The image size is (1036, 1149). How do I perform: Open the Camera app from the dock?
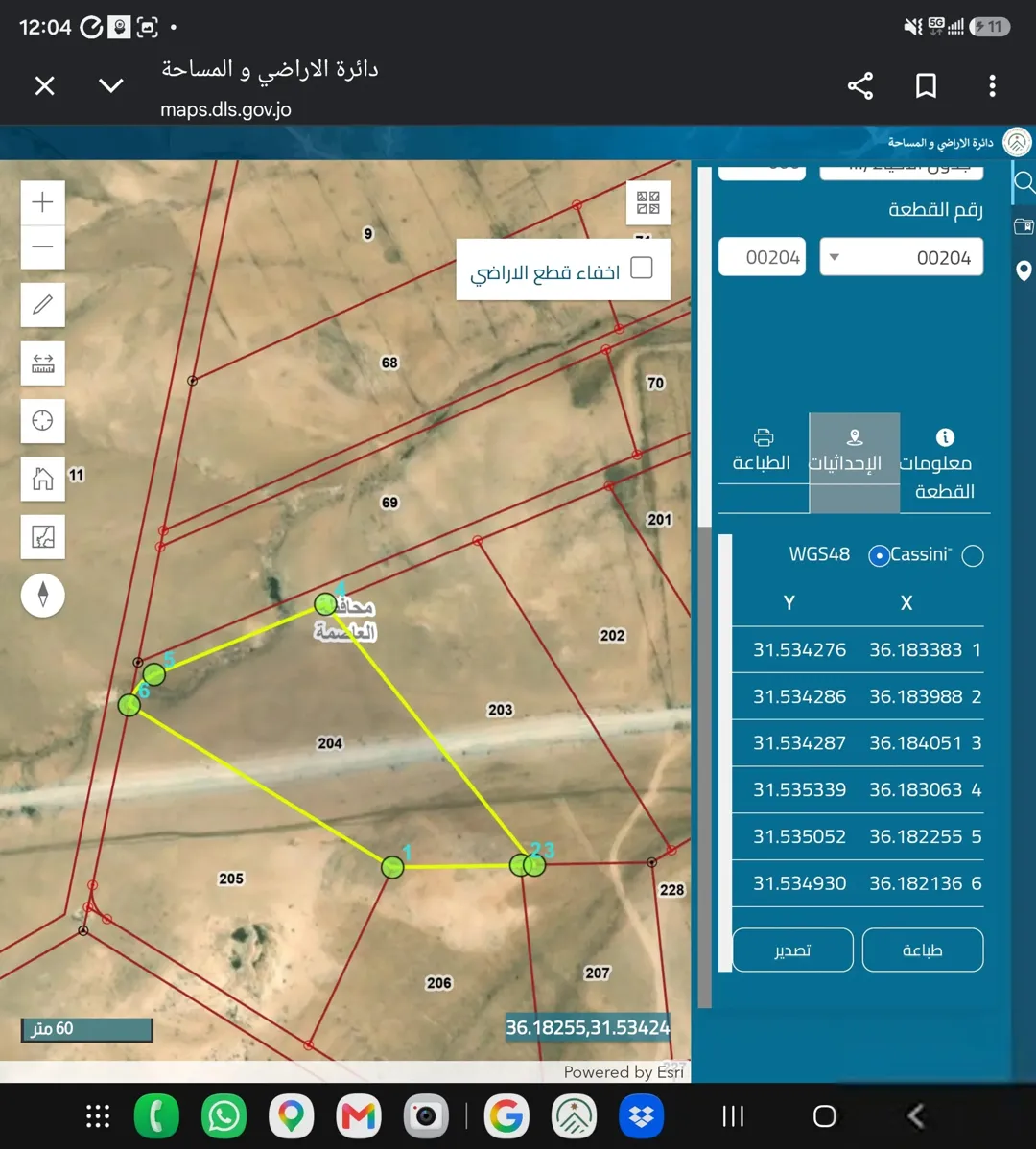pos(426,1116)
